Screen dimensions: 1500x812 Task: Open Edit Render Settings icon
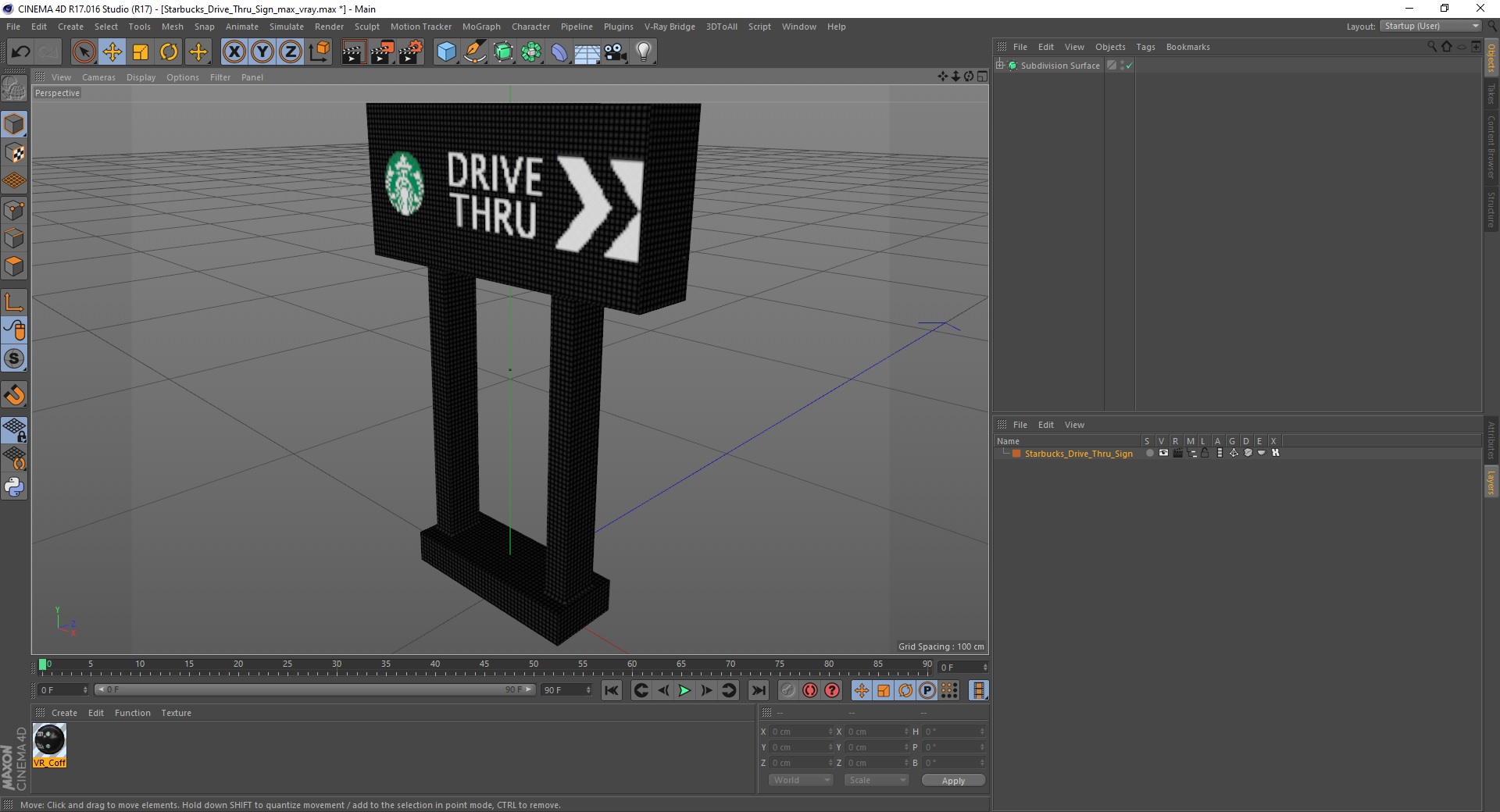[411, 52]
